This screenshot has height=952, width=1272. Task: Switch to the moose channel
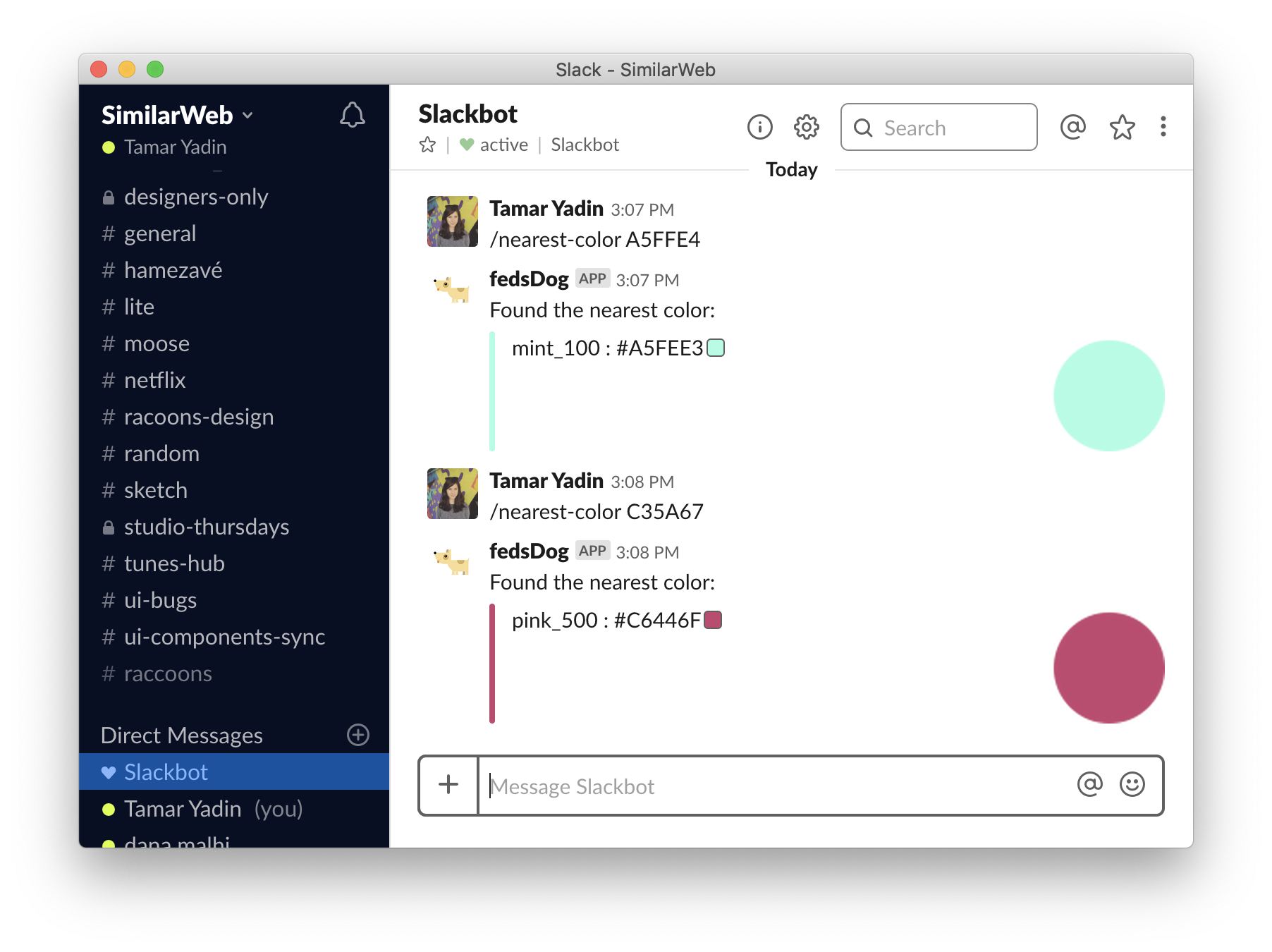coord(233,343)
